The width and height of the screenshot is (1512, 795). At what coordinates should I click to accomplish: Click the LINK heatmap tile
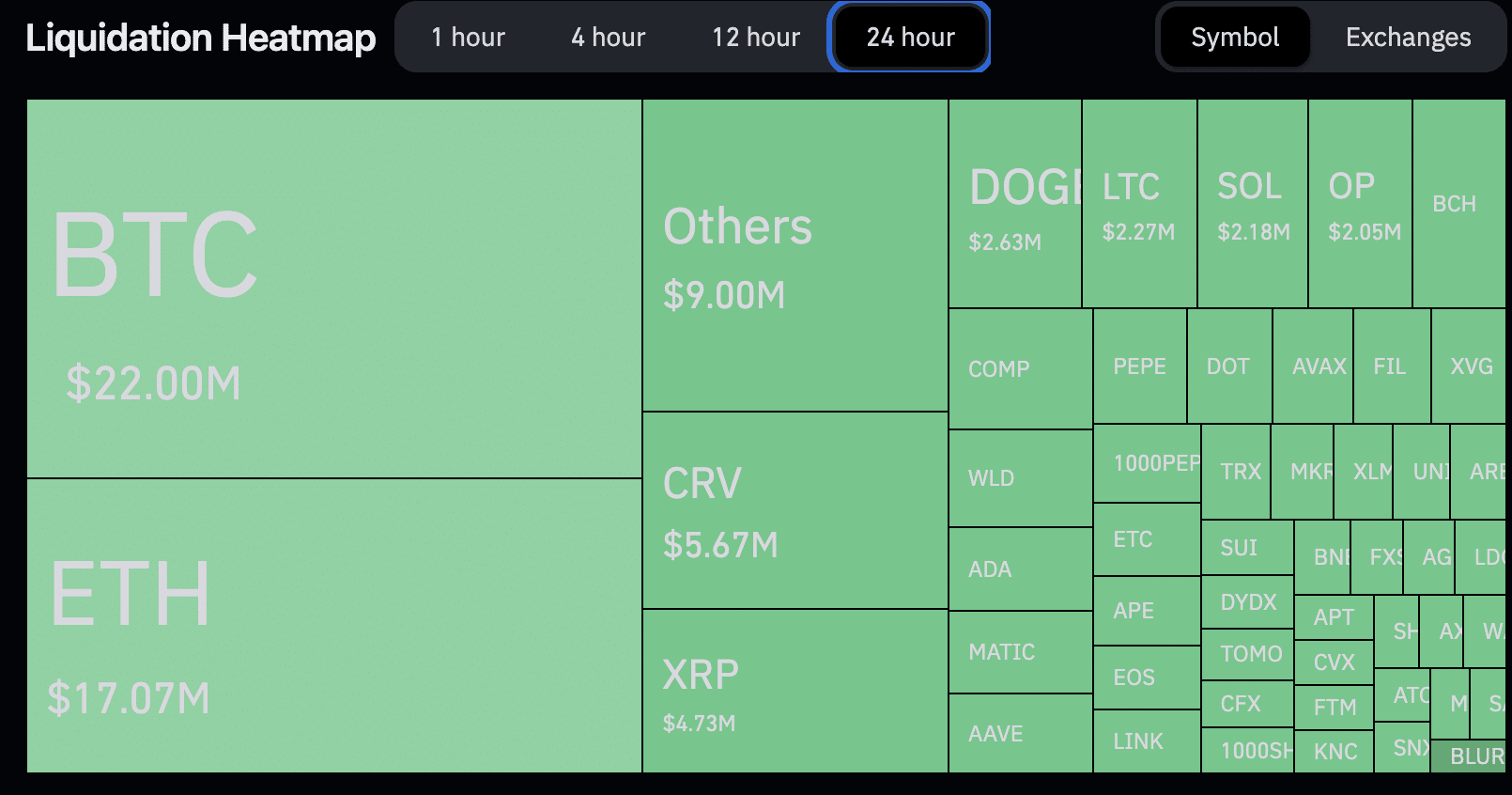coord(1147,741)
